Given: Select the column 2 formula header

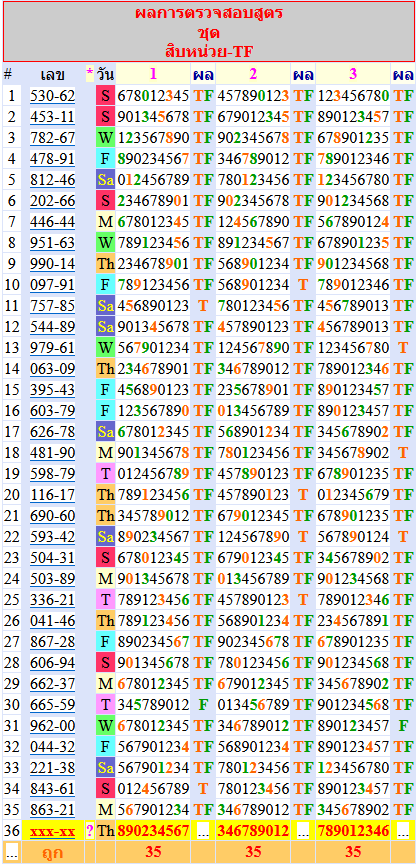Looking at the screenshot, I should pos(253,73).
